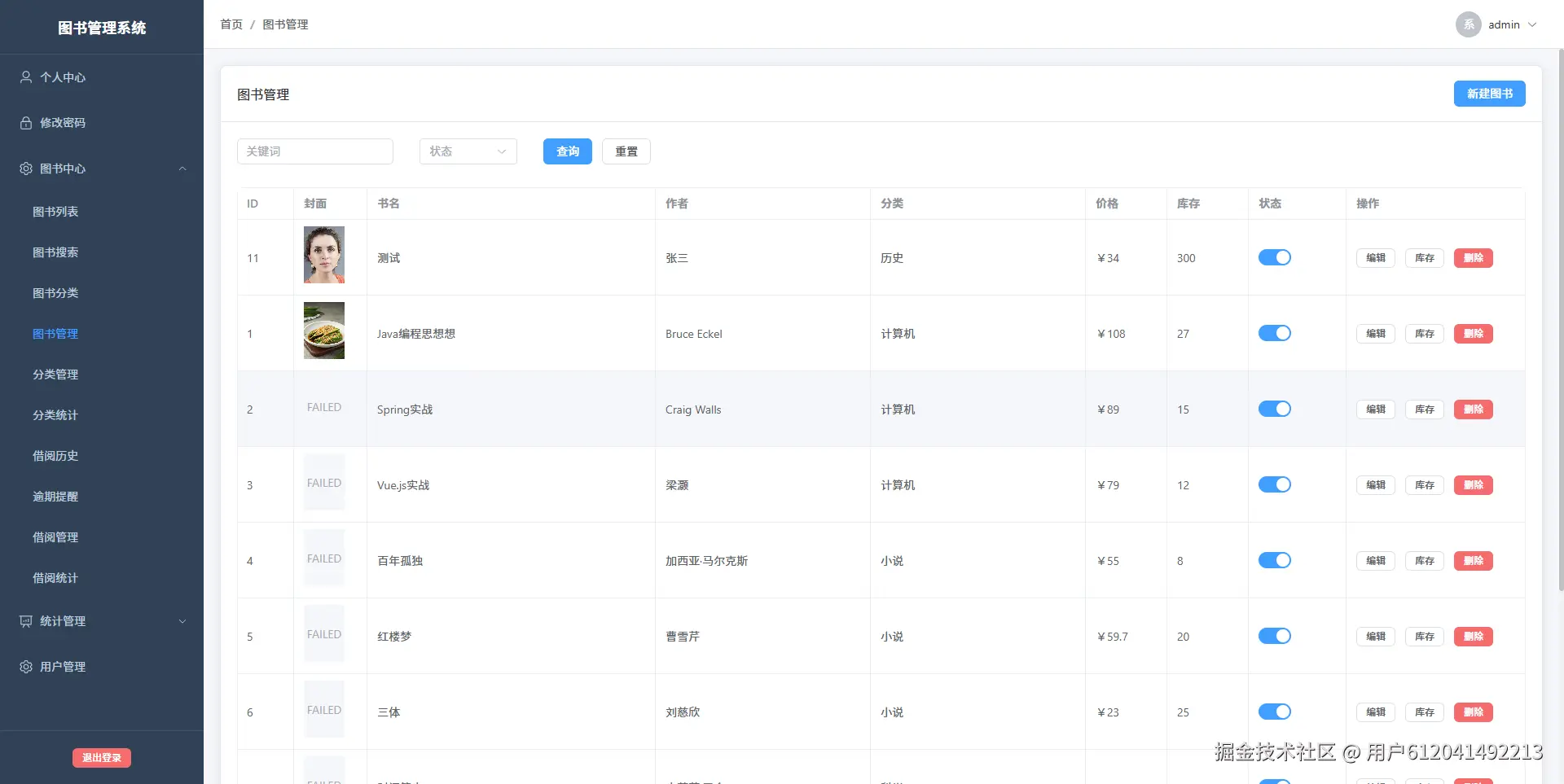Select 图书管理 in the sidebar
The width and height of the screenshot is (1564, 784).
55,334
